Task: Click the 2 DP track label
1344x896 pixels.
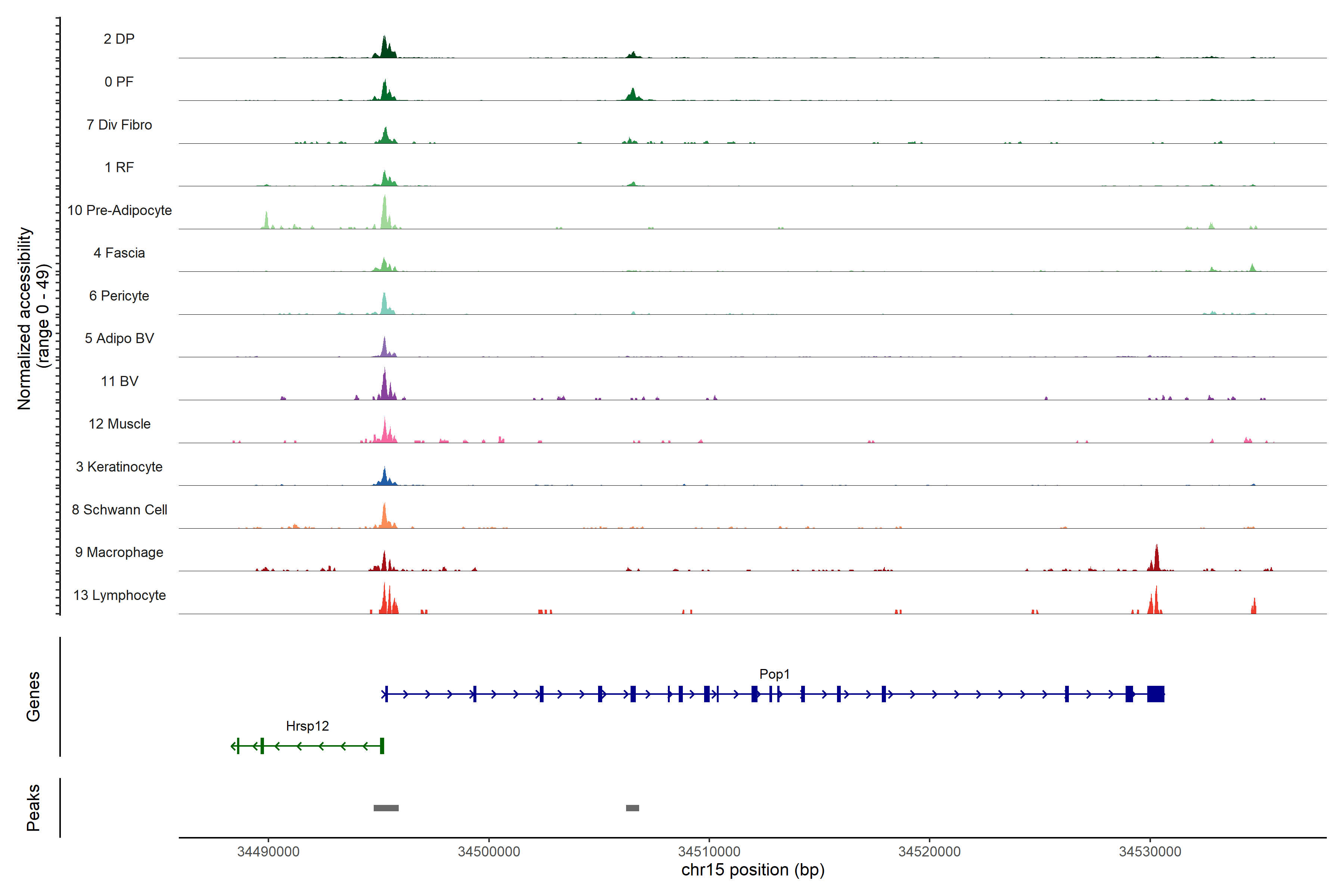Action: coord(119,39)
